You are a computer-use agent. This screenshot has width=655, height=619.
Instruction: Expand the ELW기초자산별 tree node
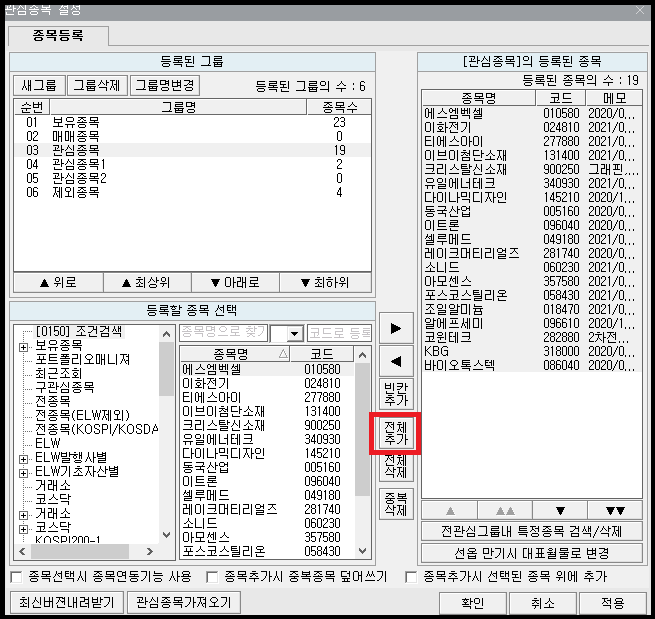click(x=24, y=473)
